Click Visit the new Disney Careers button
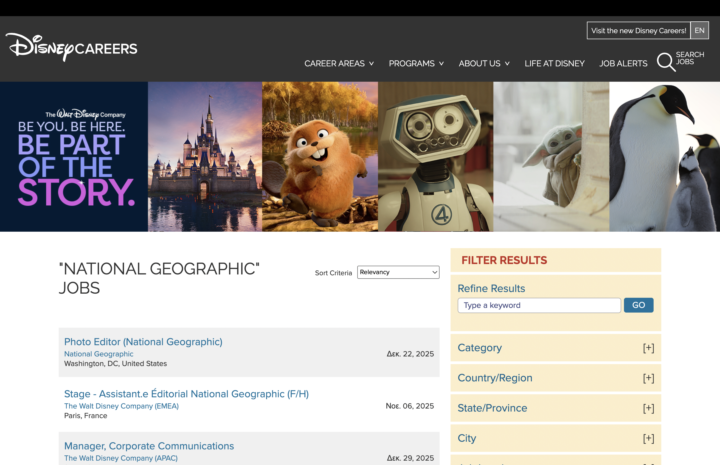This screenshot has height=465, width=720. [x=638, y=31]
